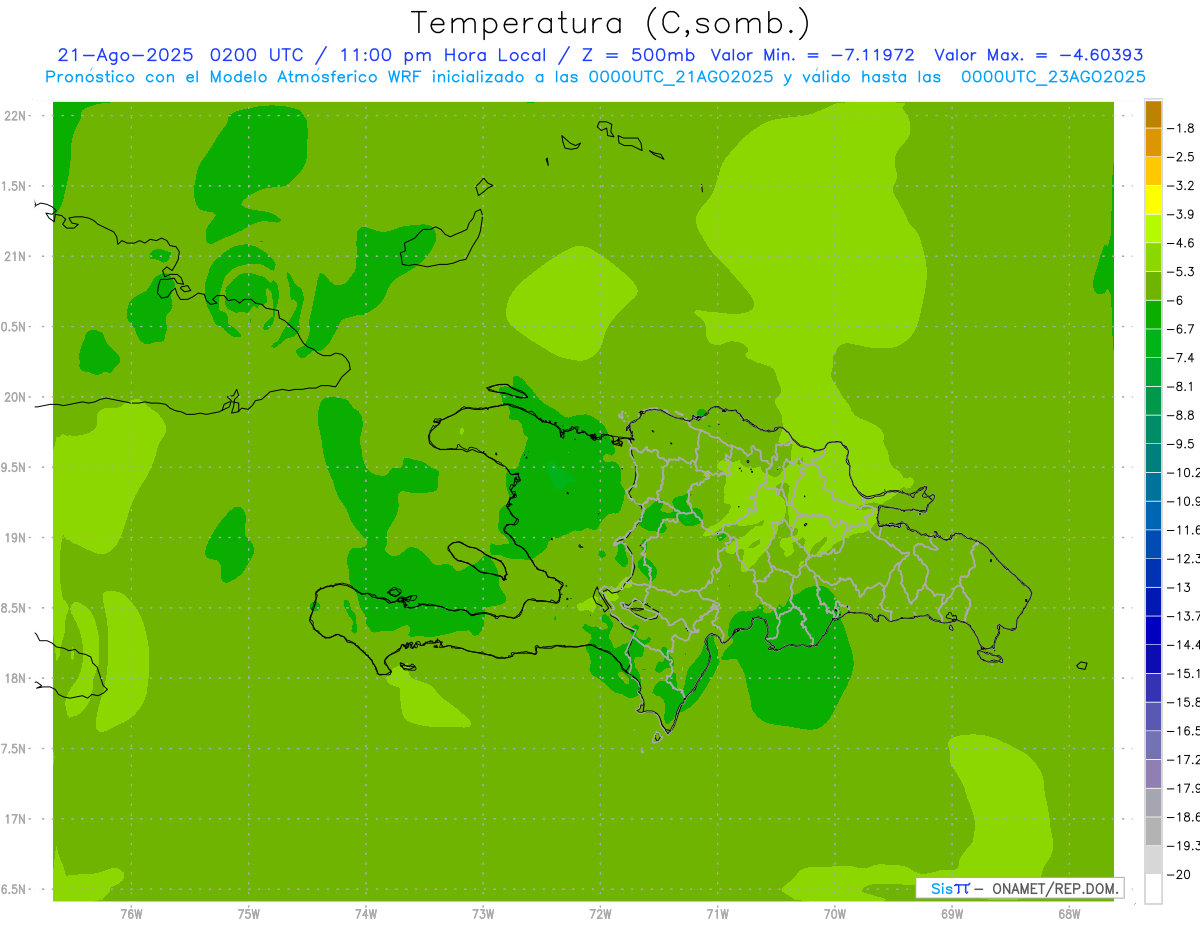
Task: Click the title "Temperatura (C,somb.)"
Action: (611, 22)
